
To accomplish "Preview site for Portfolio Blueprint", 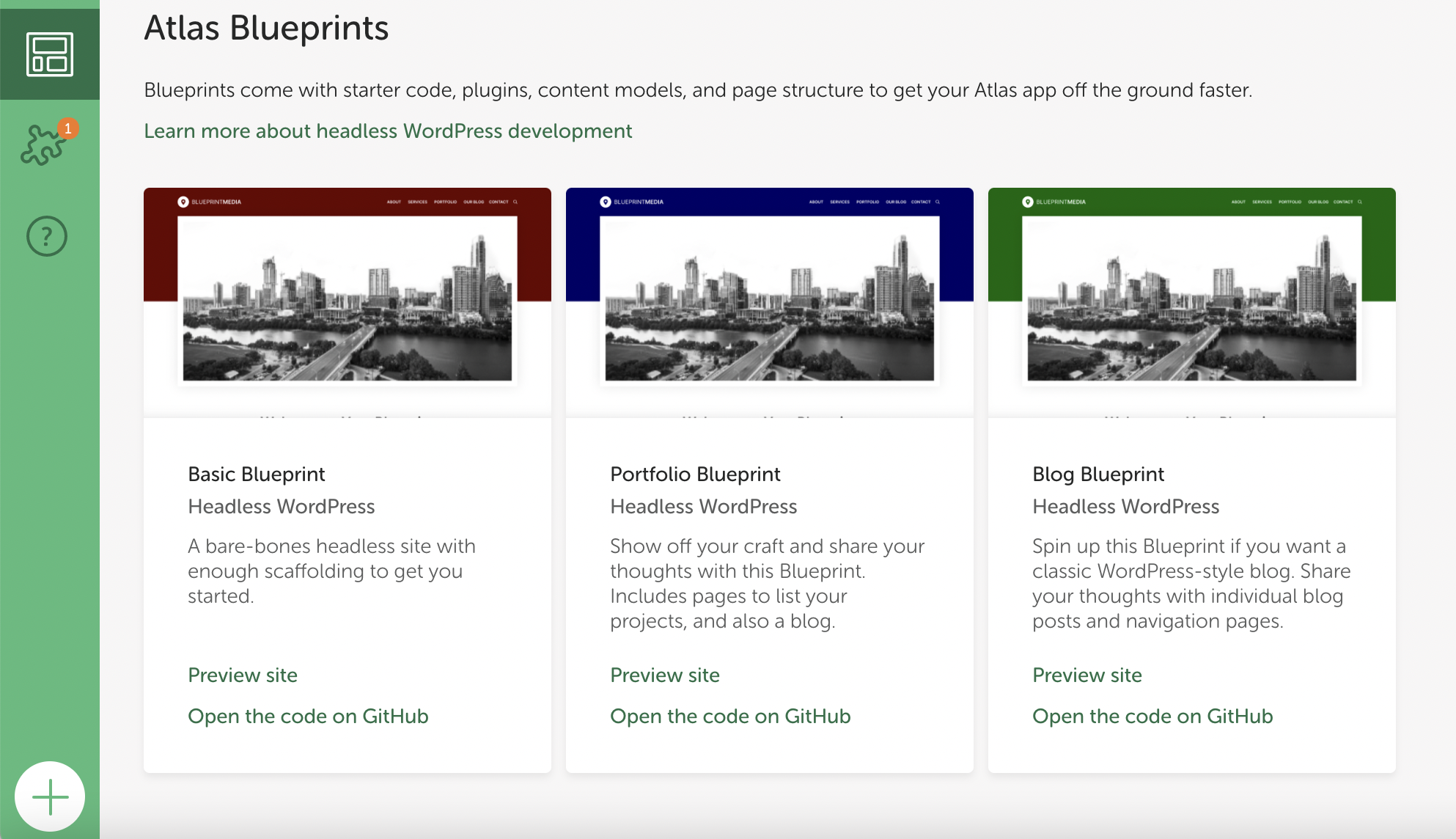I will pyautogui.click(x=665, y=675).
